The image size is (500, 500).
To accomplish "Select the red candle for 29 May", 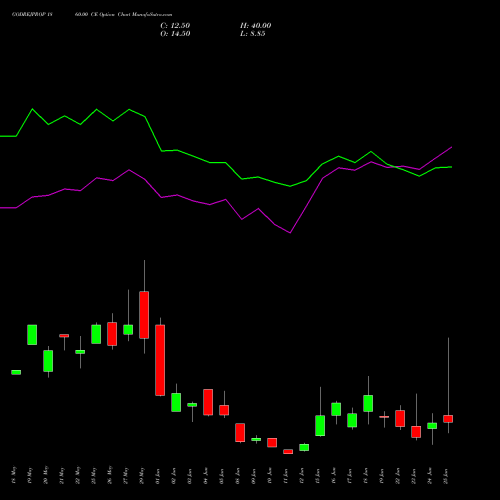I will pyautogui.click(x=144, y=315).
